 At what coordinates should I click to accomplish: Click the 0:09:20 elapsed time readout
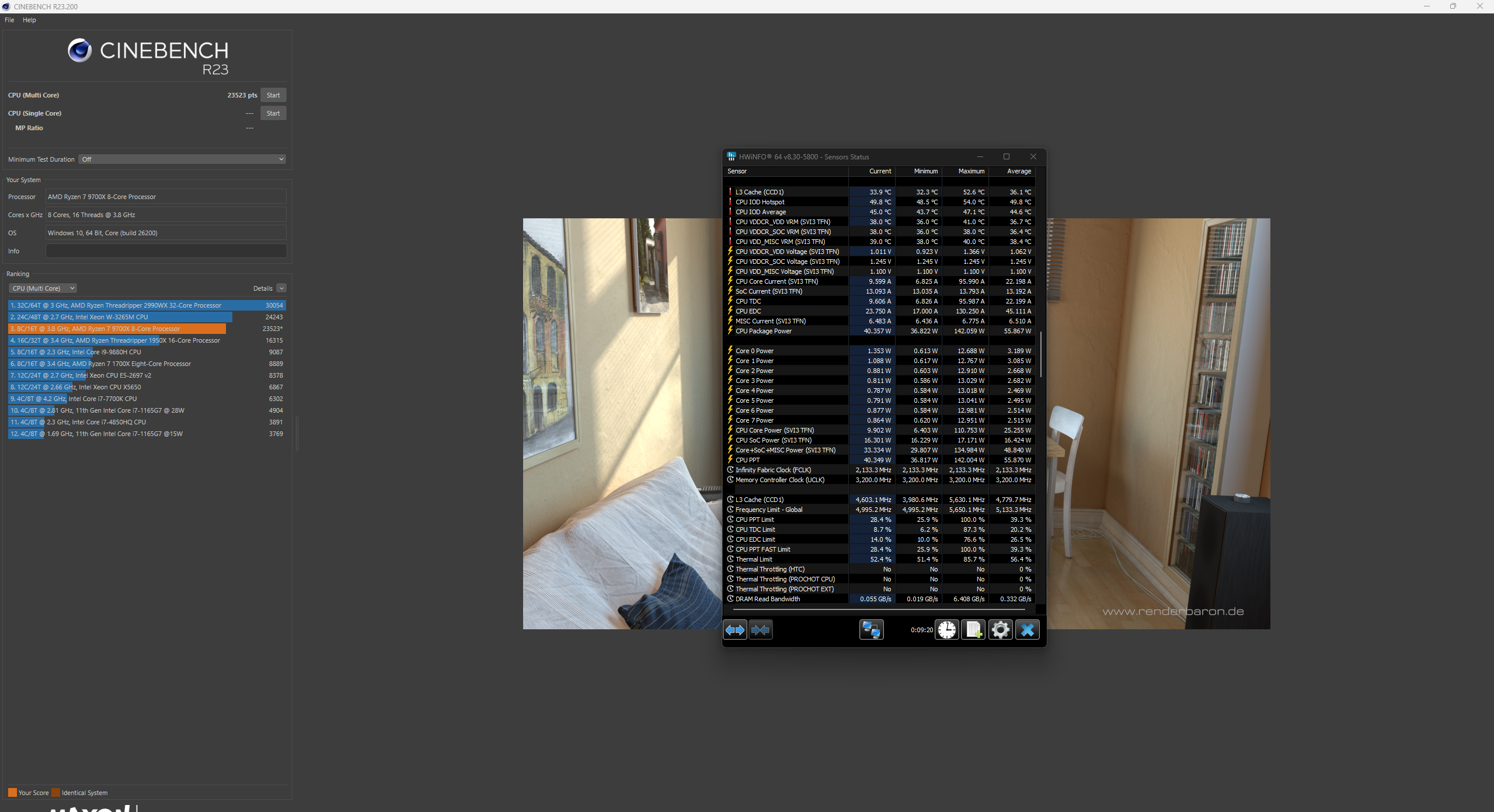tap(921, 630)
